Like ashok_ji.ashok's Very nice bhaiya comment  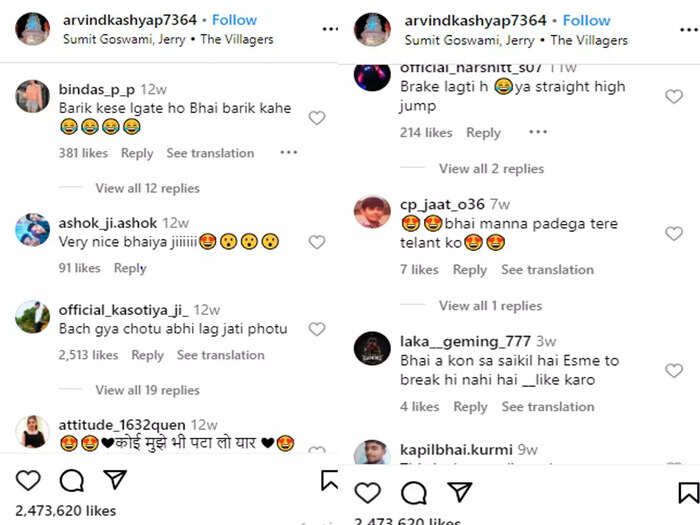click(317, 242)
